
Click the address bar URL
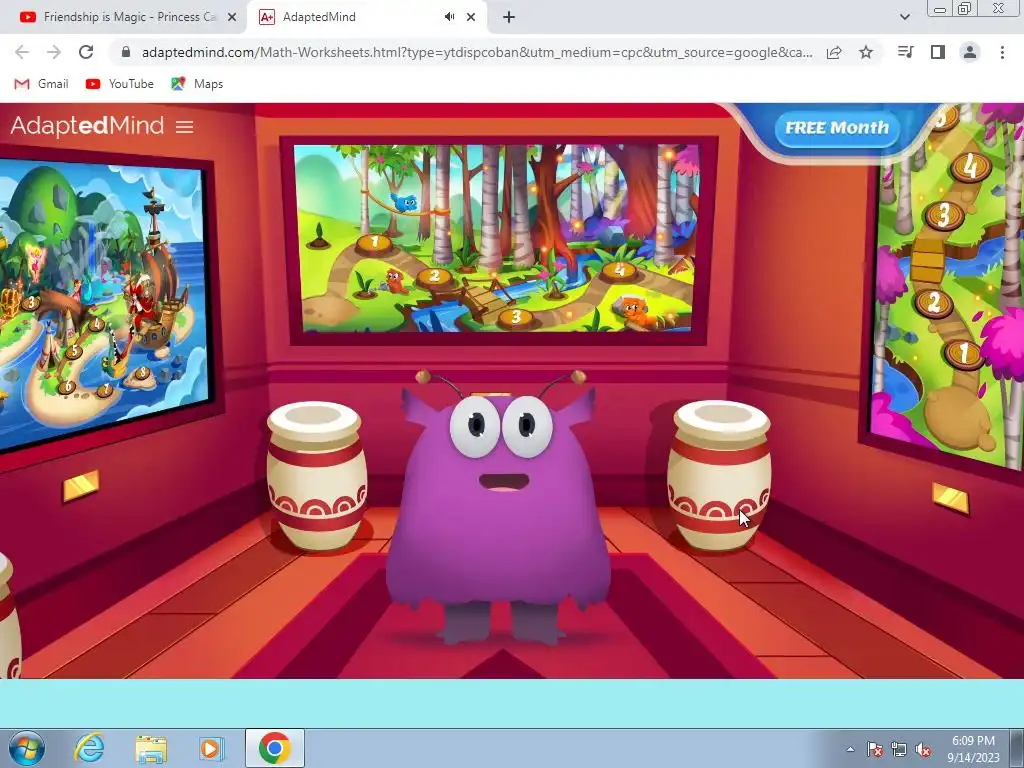pos(477,52)
